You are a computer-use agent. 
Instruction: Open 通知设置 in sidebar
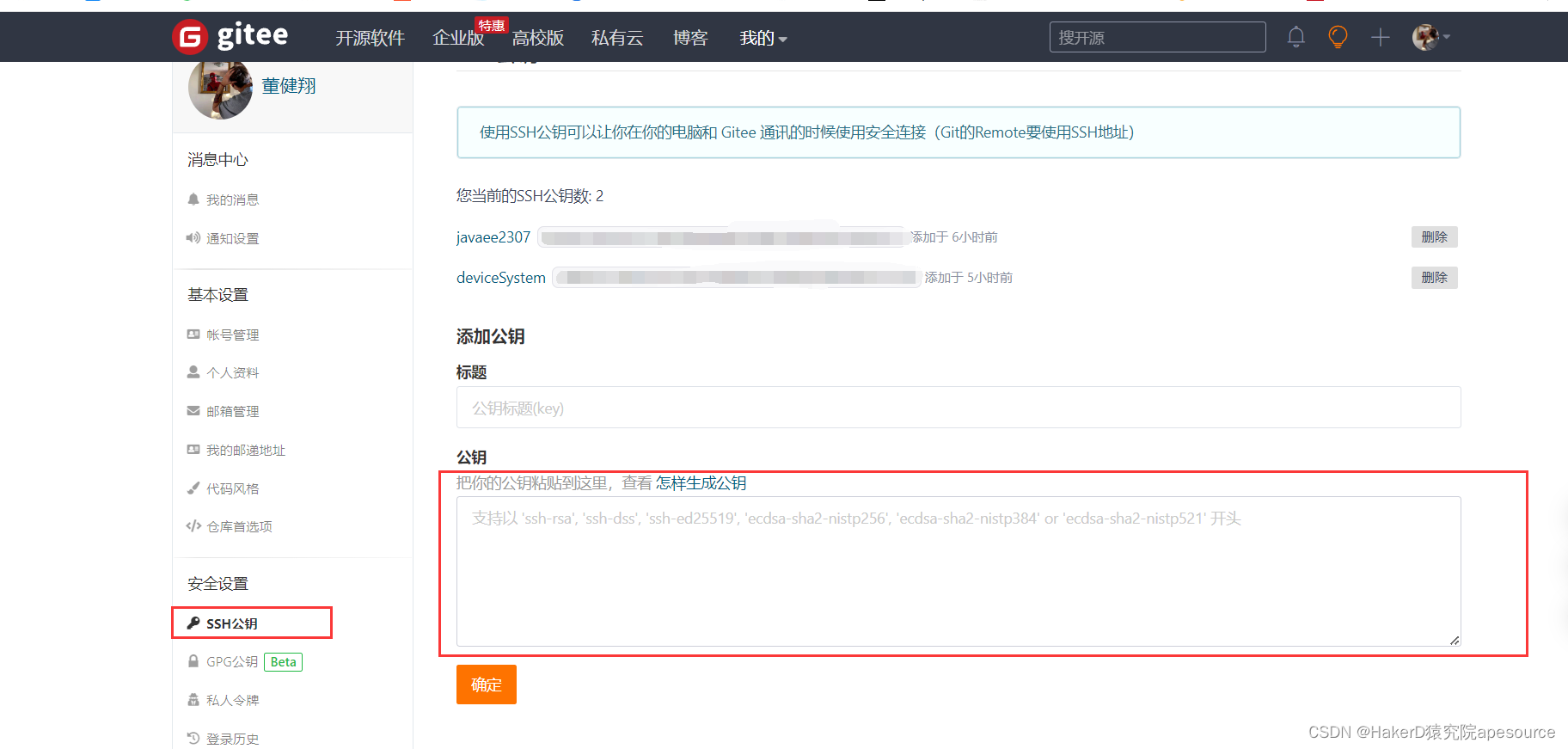point(232,238)
